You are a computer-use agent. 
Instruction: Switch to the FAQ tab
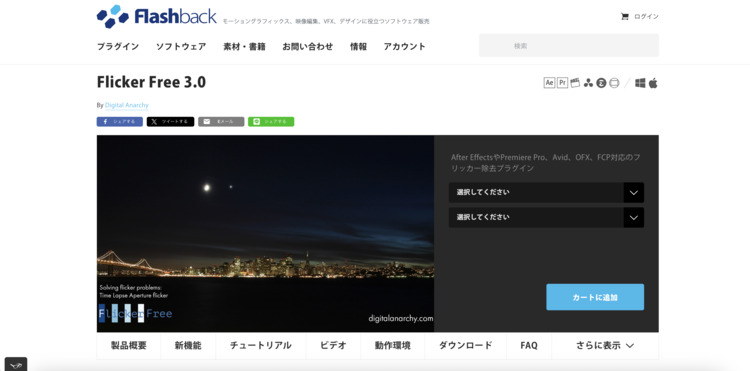(529, 346)
